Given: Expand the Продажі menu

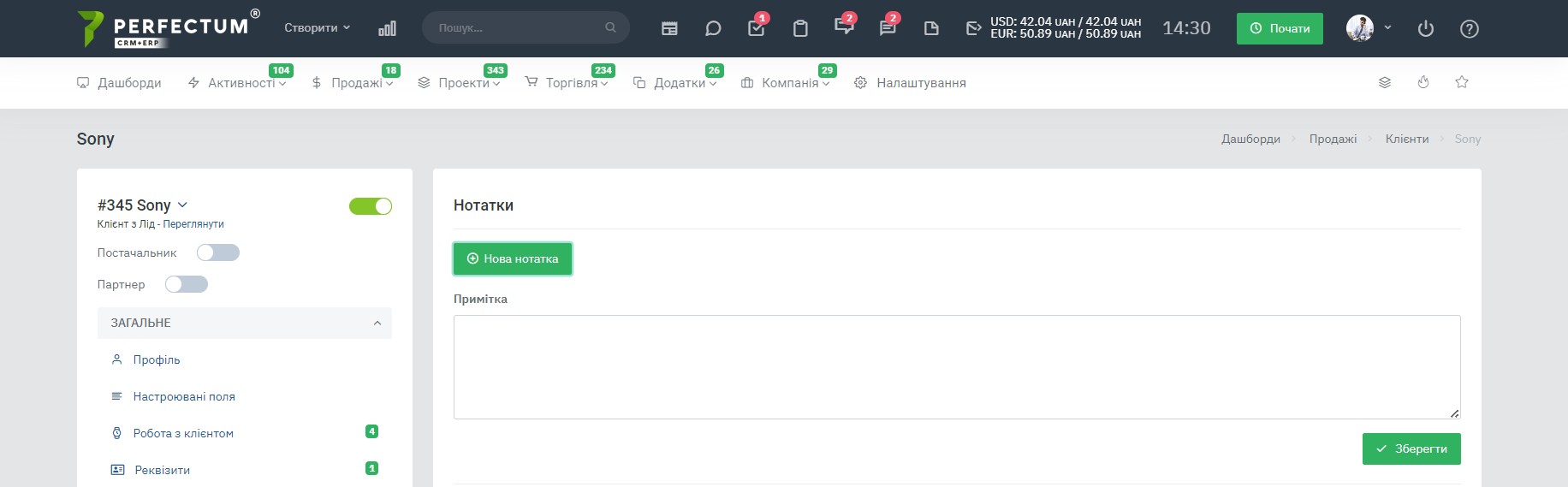Looking at the screenshot, I should pyautogui.click(x=352, y=83).
